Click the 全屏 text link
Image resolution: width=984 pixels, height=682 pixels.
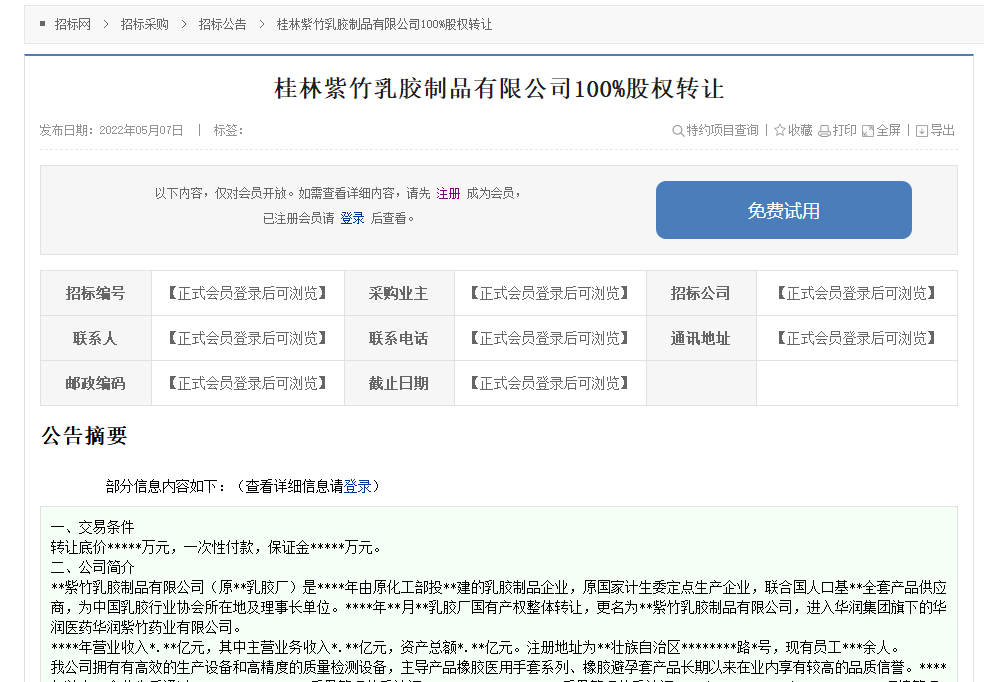[x=889, y=130]
